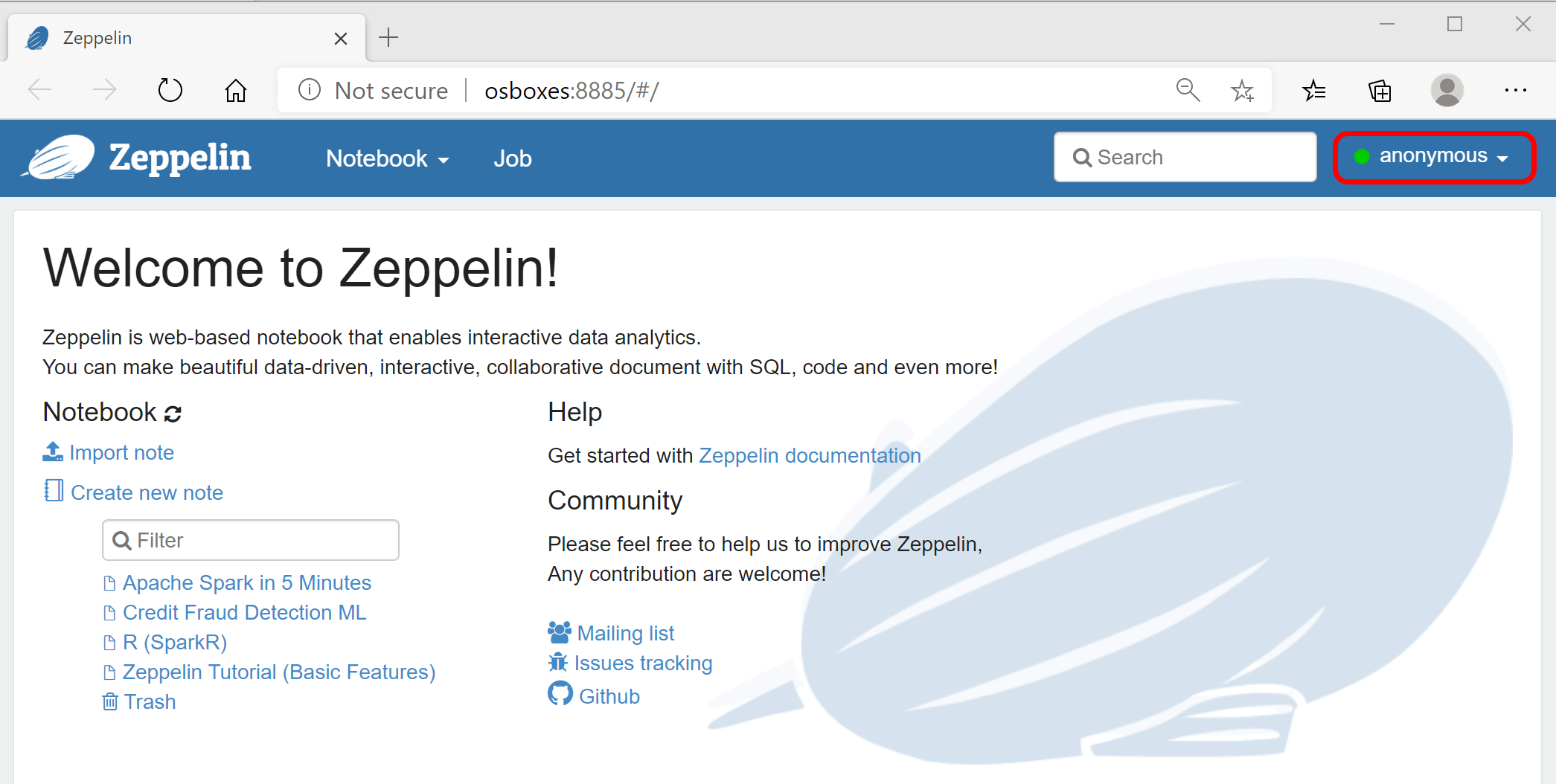Open the anonymous user dropdown

[1433, 157]
